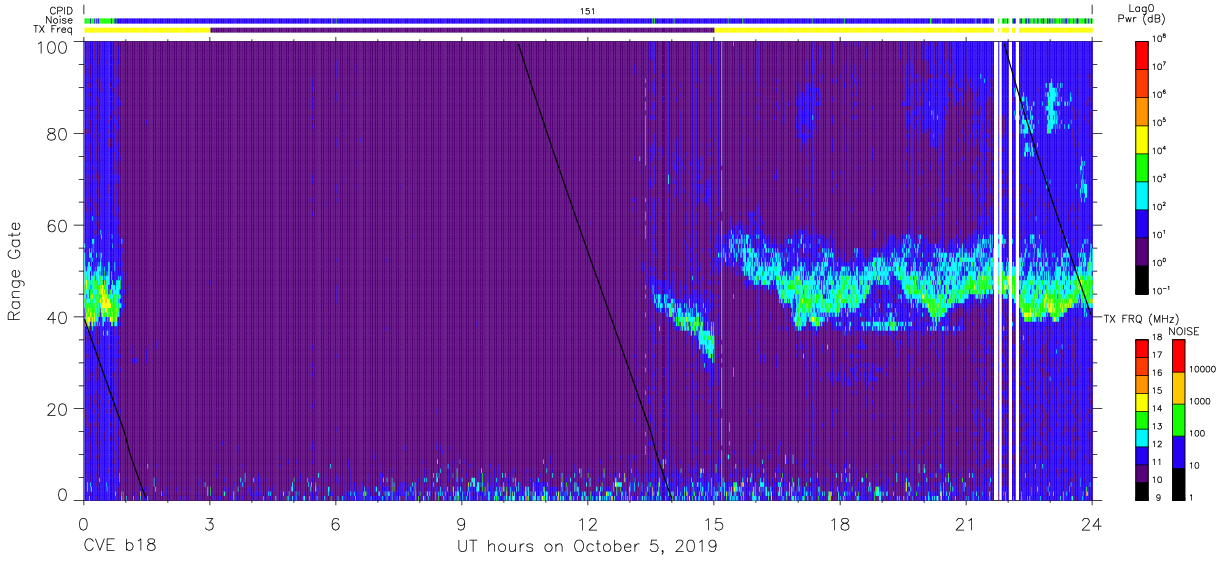Click the Range Gate tick label 20
1228x567 pixels.
click(x=58, y=408)
